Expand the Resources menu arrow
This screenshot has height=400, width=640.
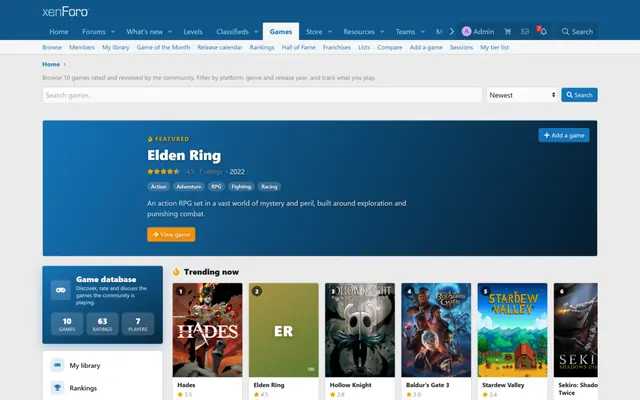(382, 31)
